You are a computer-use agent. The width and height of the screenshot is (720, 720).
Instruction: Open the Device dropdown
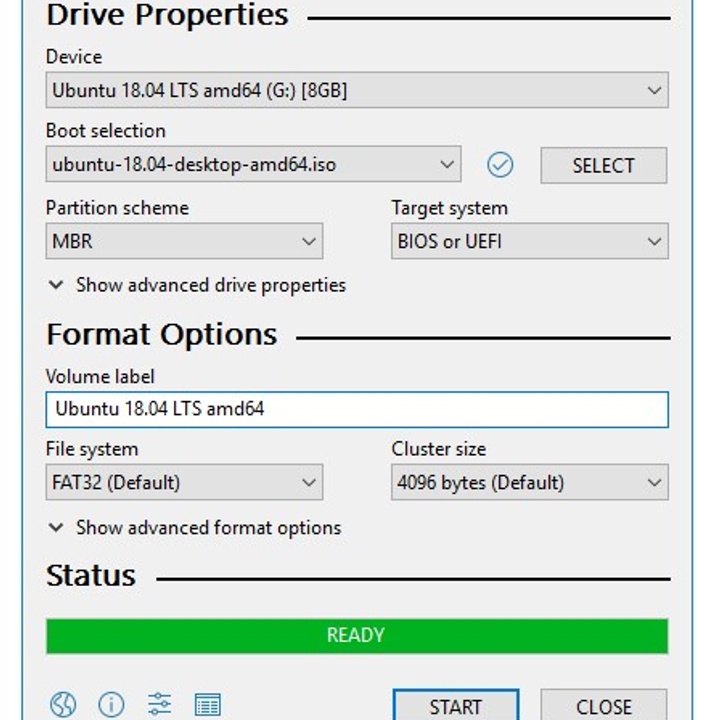point(357,90)
